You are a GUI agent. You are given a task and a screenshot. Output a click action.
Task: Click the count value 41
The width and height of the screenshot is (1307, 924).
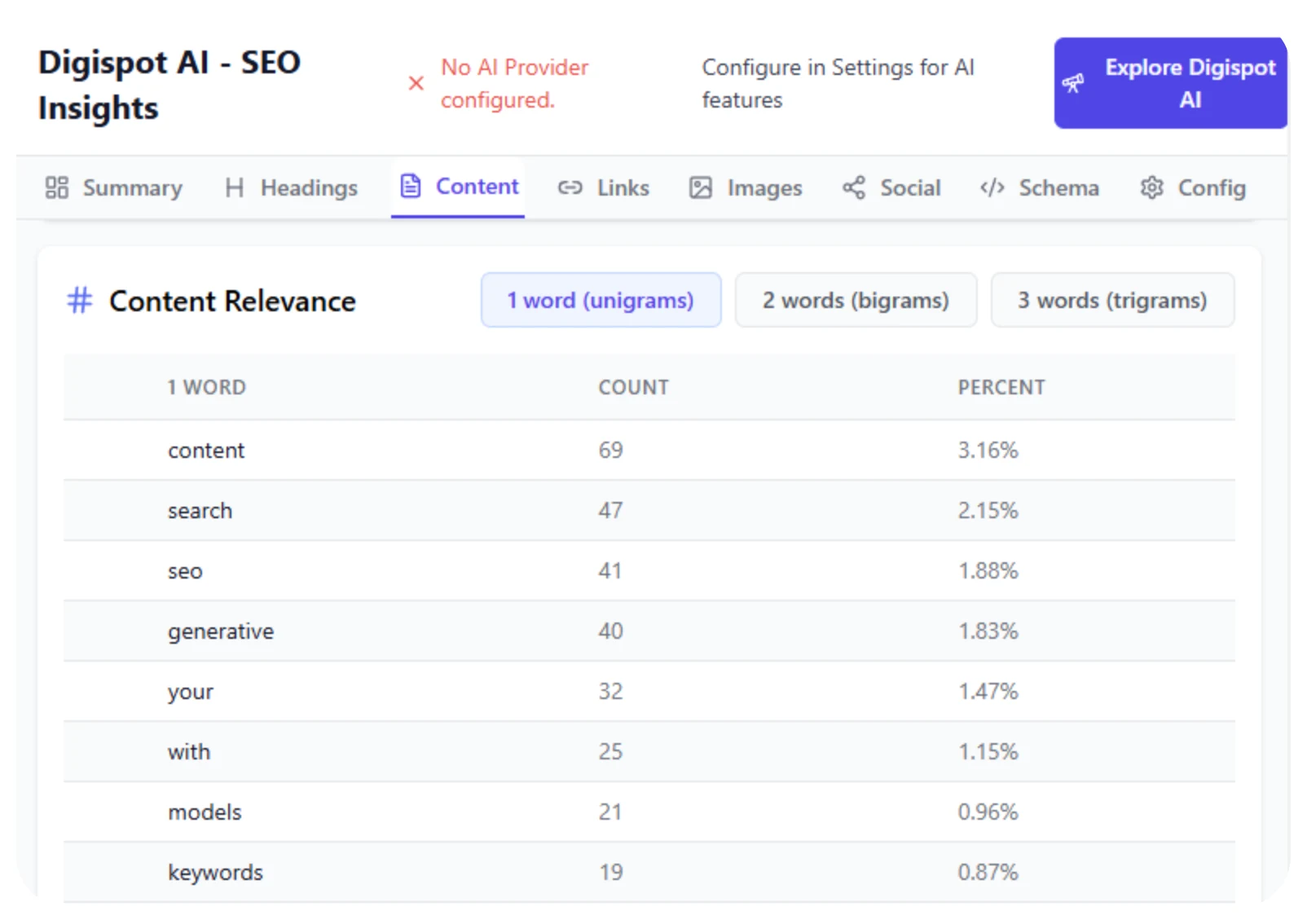[610, 571]
